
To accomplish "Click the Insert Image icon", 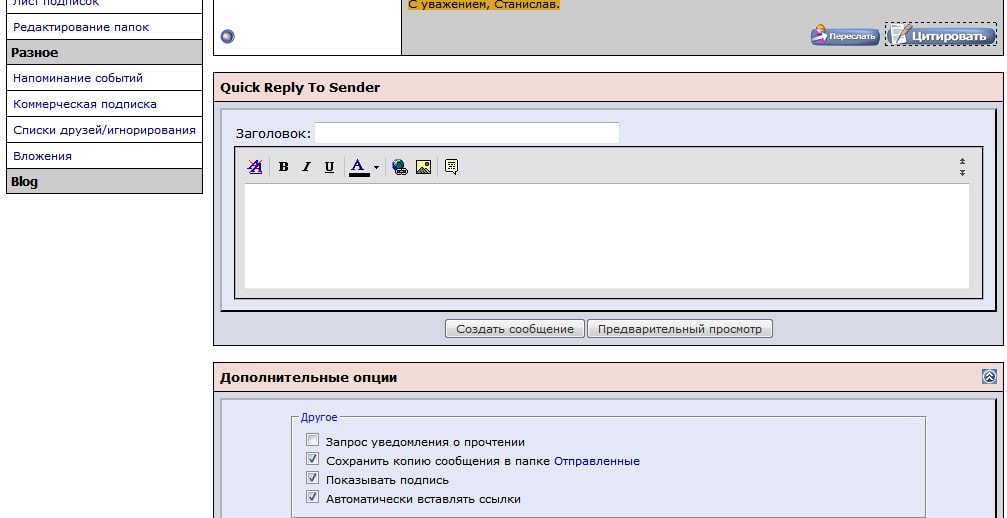I will point(423,167).
